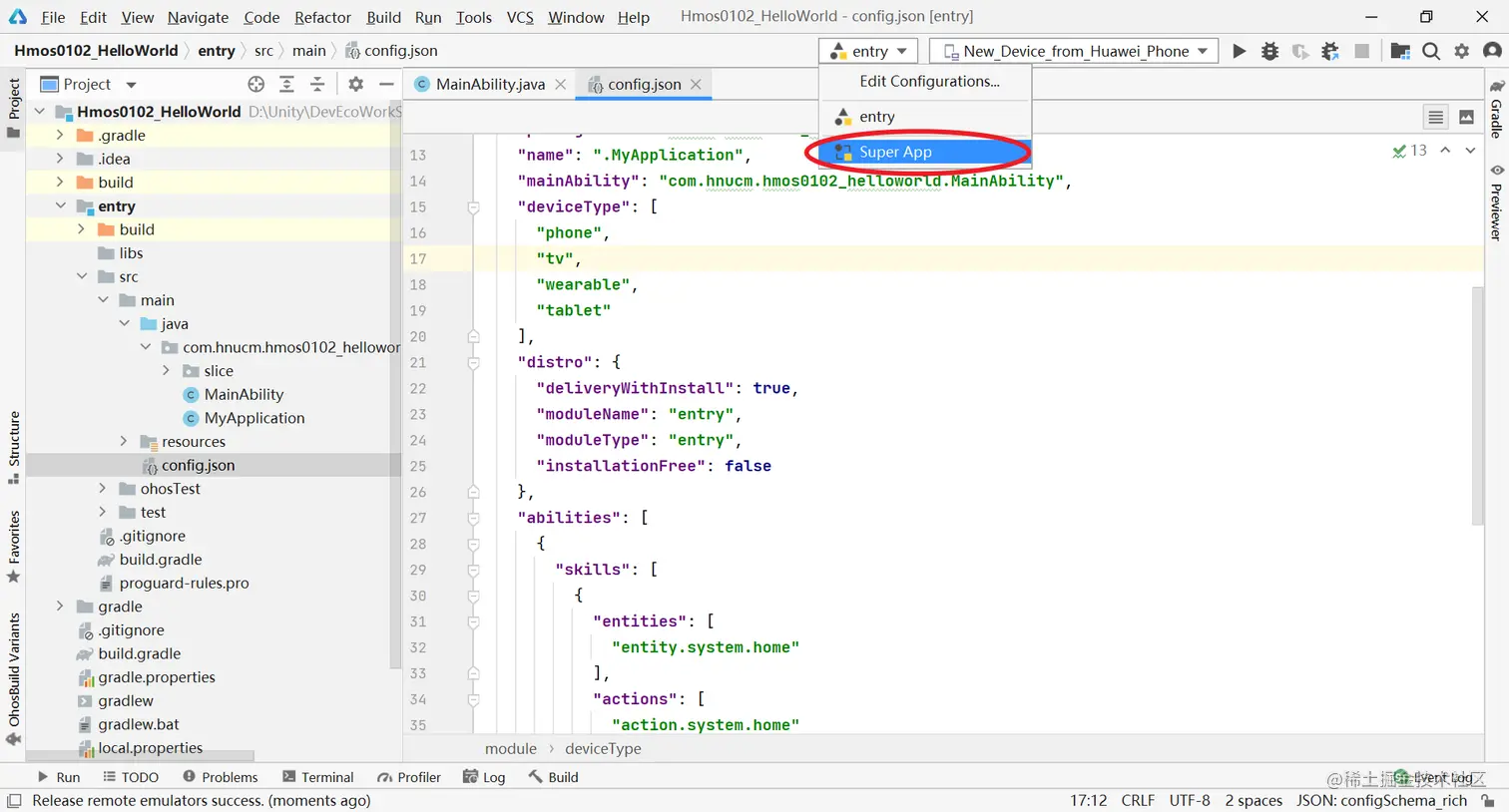Viewport: 1509px width, 812px height.
Task: Go to previous highlighted problem arrow
Action: 1445,151
